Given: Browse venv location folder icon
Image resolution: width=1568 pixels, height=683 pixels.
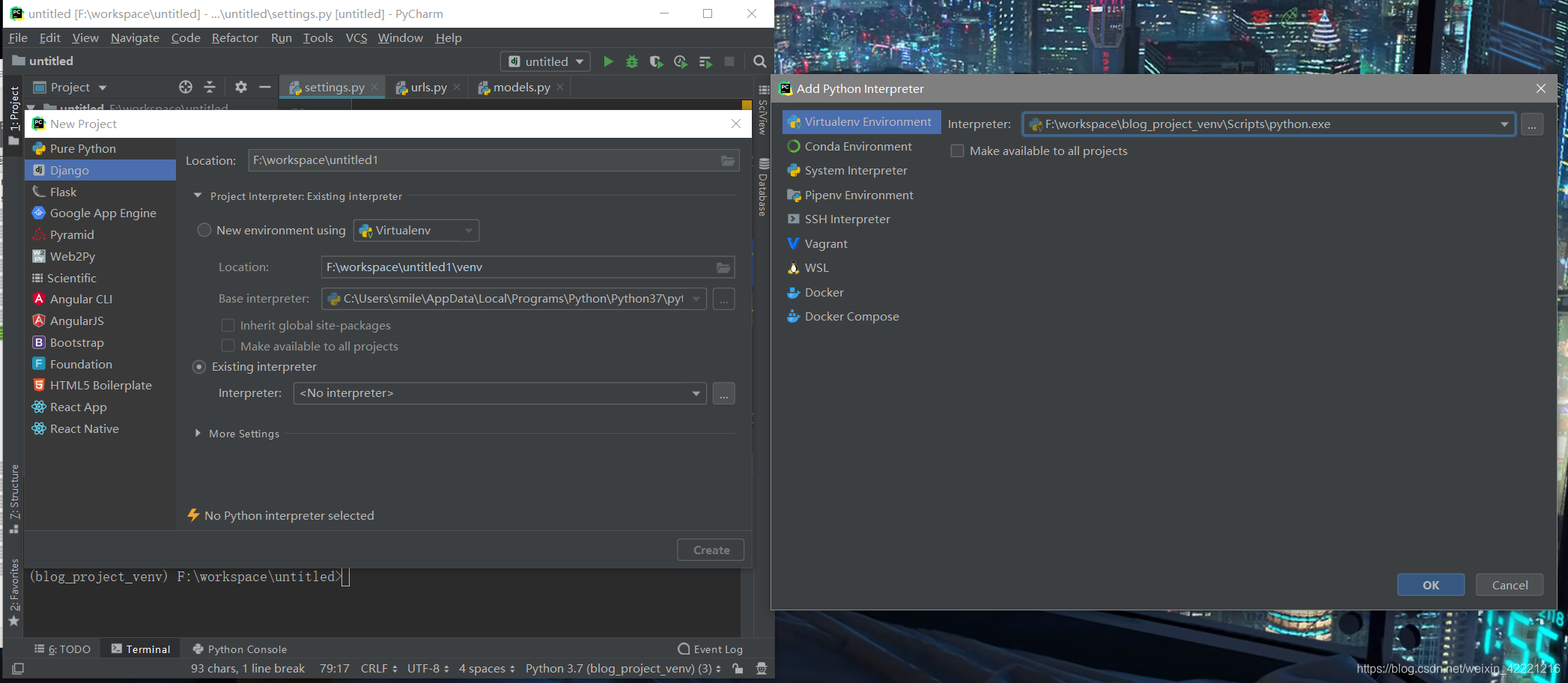Looking at the screenshot, I should (723, 267).
